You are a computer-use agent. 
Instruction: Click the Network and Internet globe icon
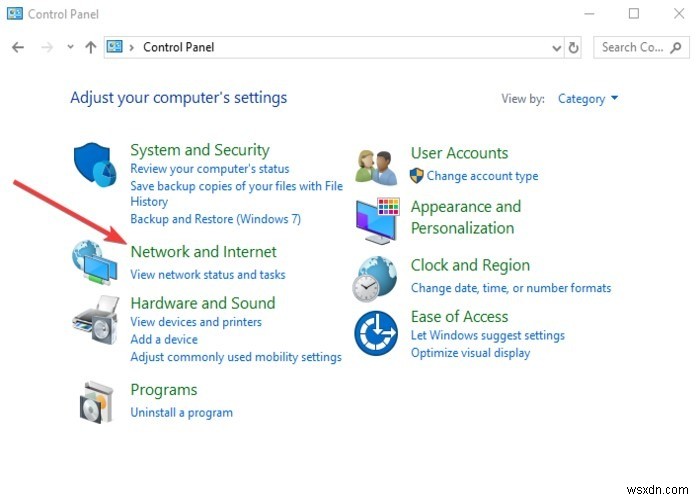(x=95, y=263)
